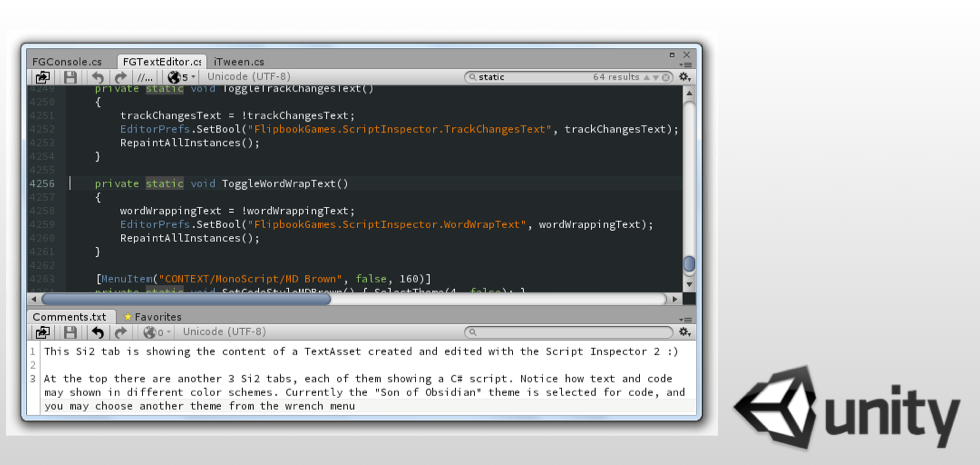The image size is (980, 465).
Task: Open the wrench settings menu in Comments pane
Action: (684, 332)
